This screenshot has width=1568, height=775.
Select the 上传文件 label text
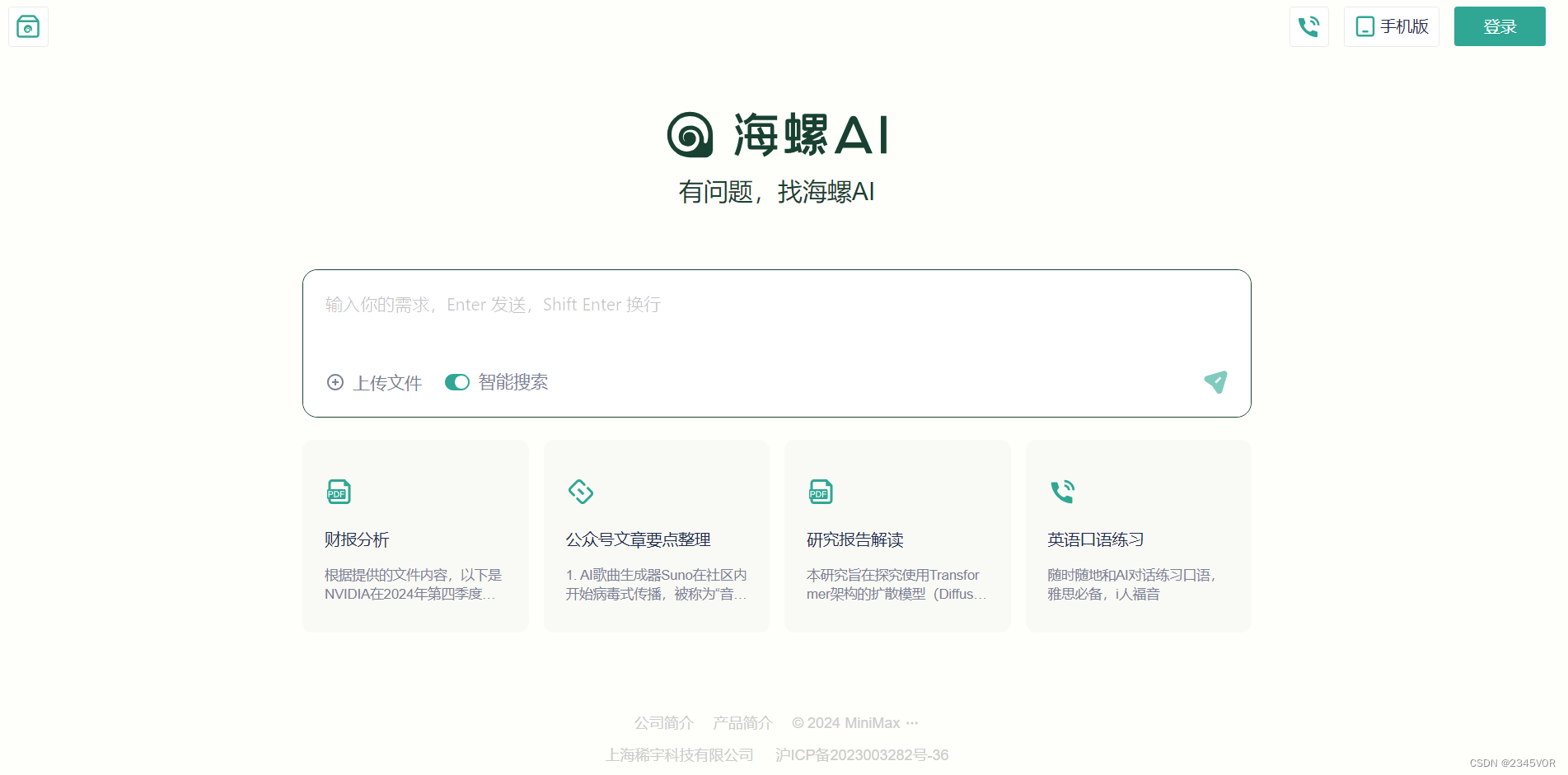[387, 383]
